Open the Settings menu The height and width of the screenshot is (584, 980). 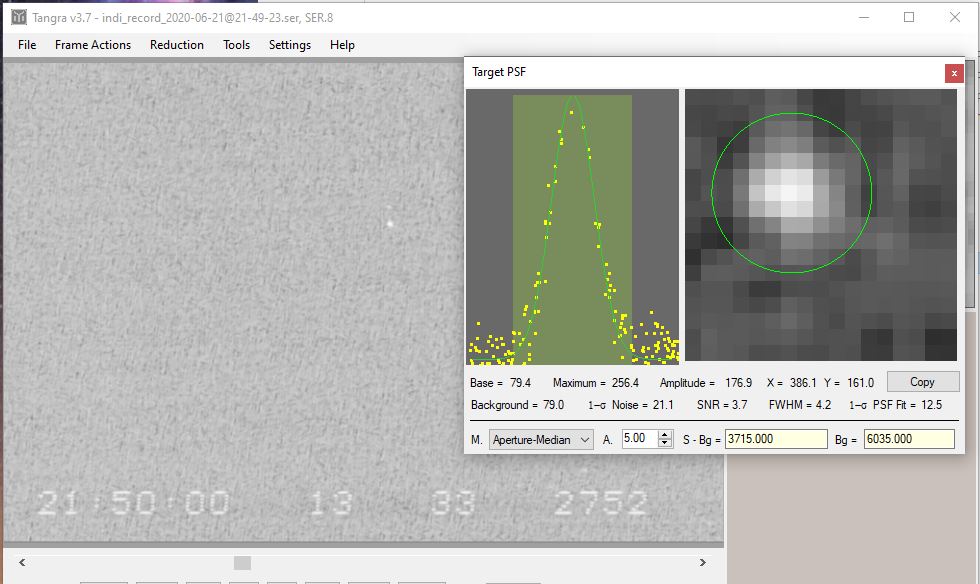tap(290, 45)
